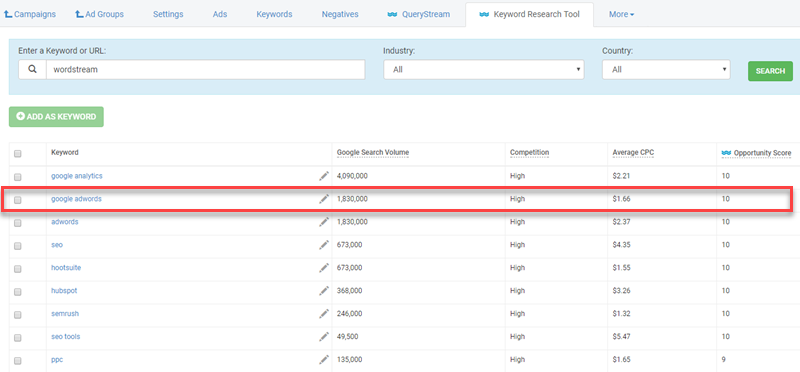Tick the select-all checkbox in table header

pyautogui.click(x=18, y=154)
